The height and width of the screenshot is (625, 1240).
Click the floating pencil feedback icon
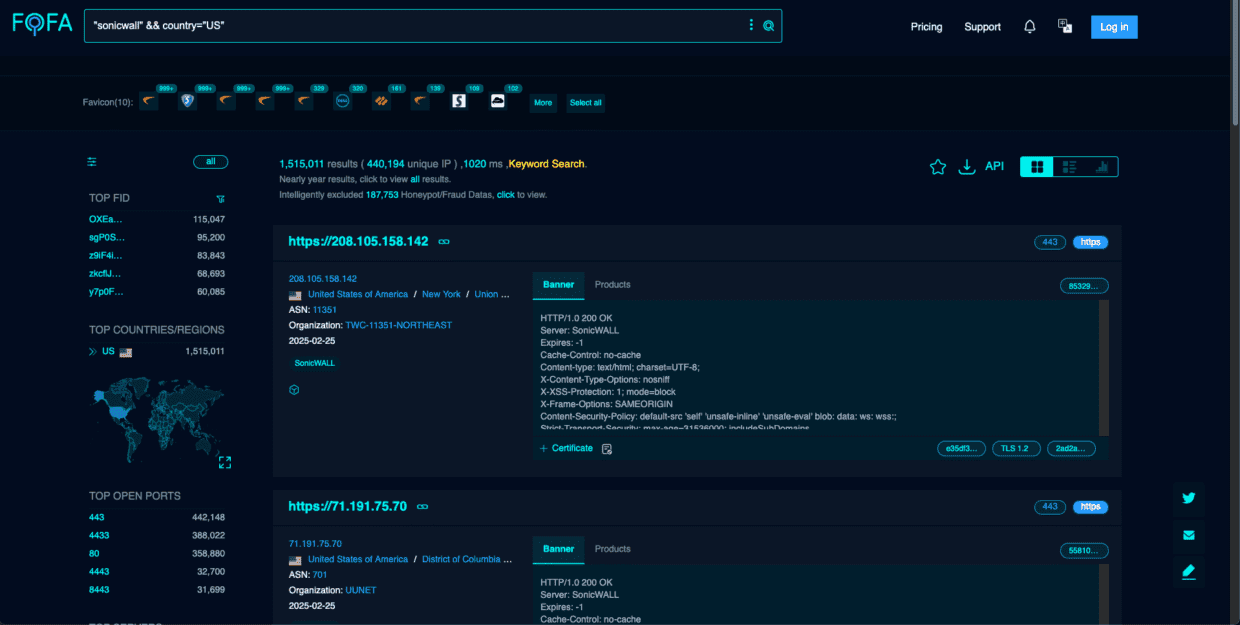coord(1189,572)
